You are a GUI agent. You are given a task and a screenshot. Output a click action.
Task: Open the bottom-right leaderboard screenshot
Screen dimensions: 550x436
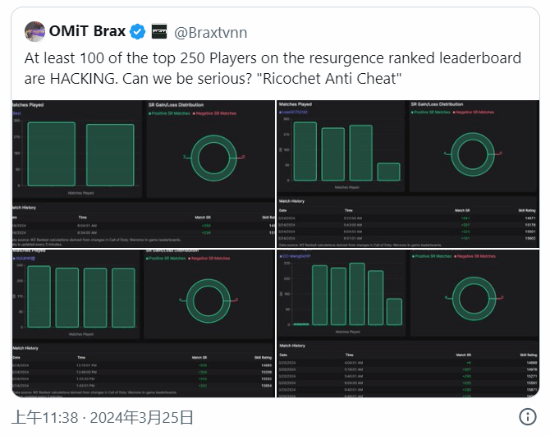coord(408,323)
